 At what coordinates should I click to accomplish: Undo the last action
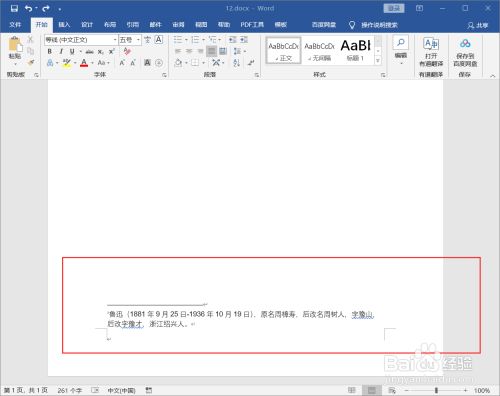(29, 8)
